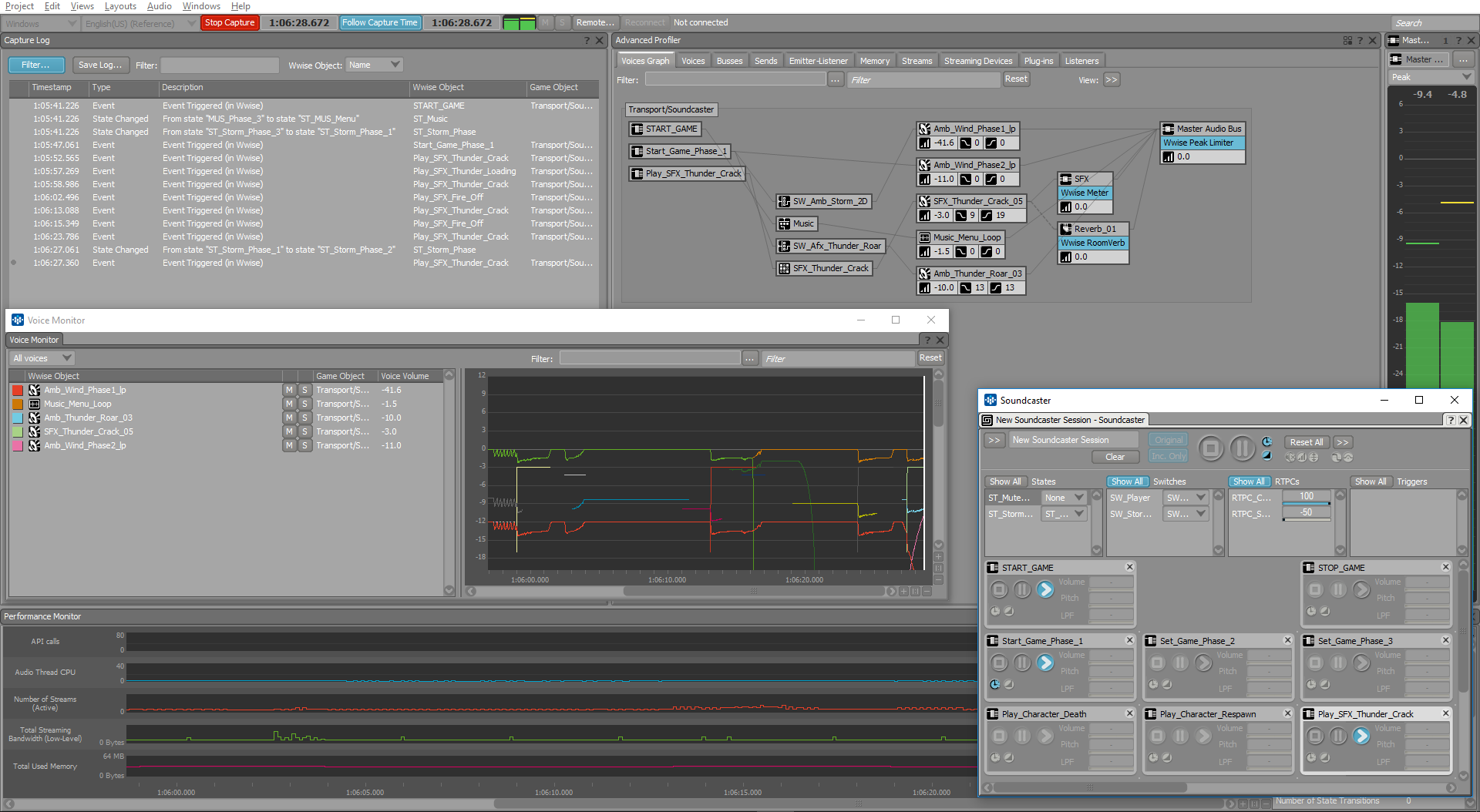Image resolution: width=1480 pixels, height=812 pixels.
Task: Solo Amb_Wind_Phase1_lp in Voice Monitor
Action: 304,390
